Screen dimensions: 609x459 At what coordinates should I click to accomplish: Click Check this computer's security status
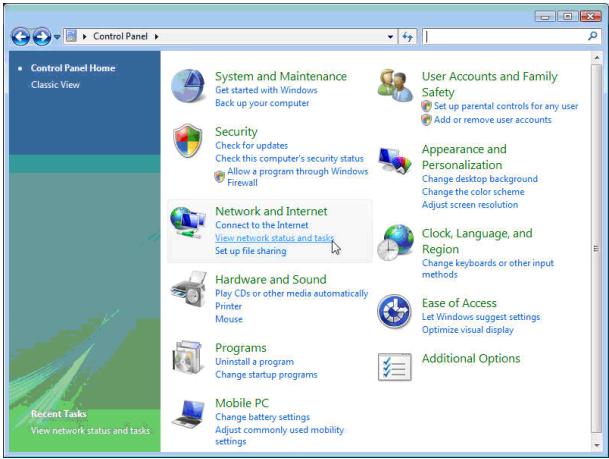(x=289, y=158)
